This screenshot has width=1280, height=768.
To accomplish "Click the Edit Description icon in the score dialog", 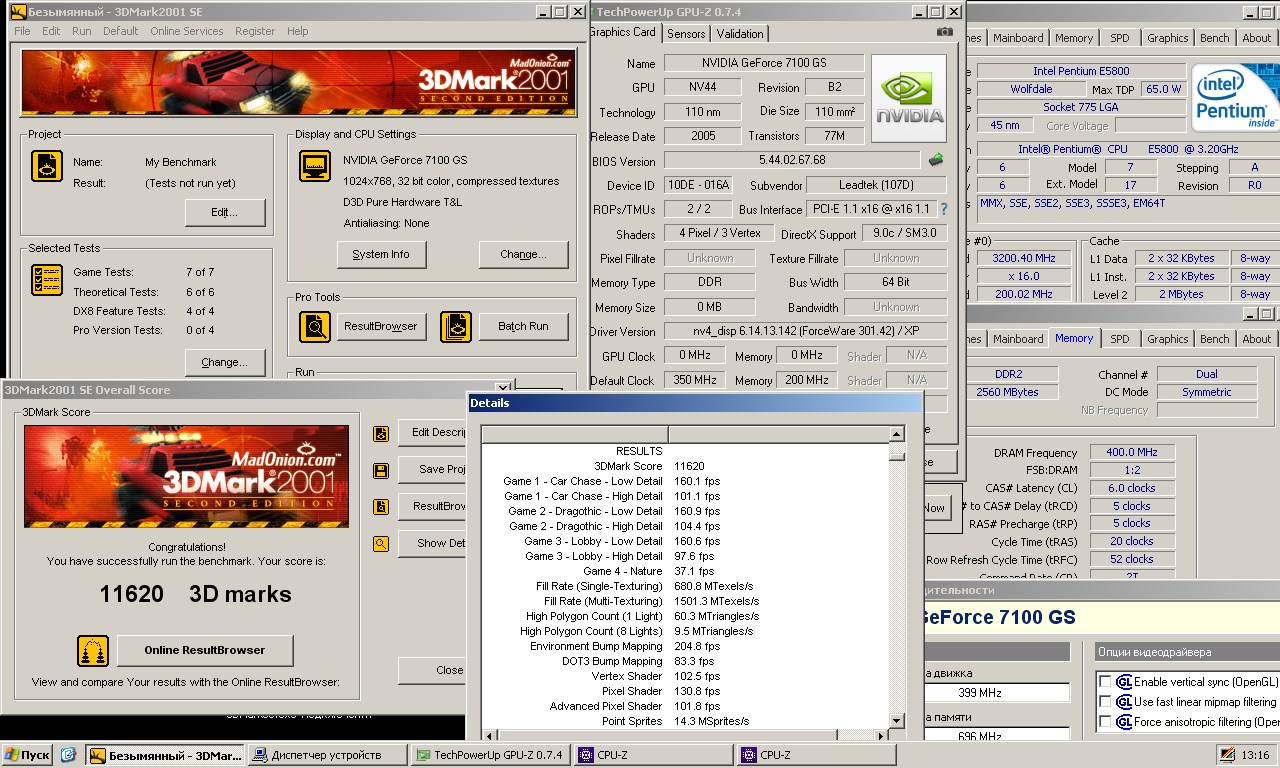I will 381,434.
